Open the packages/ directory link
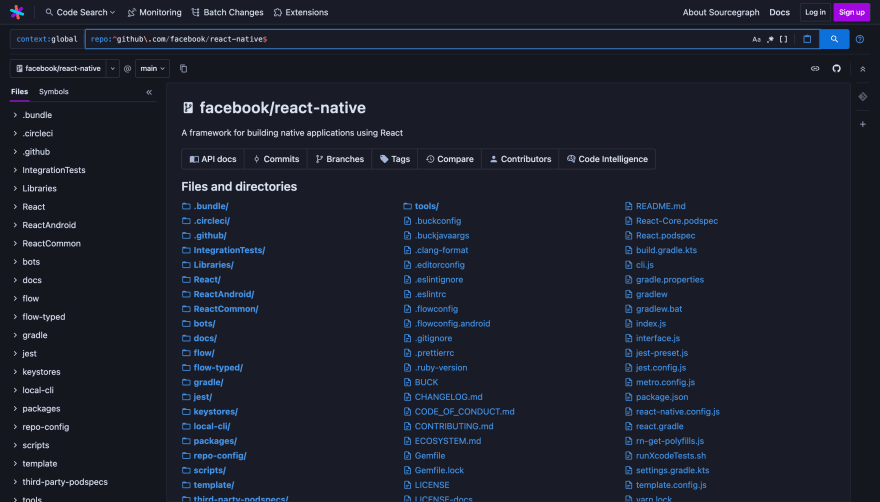Viewport: 880px width, 502px height. pos(215,441)
